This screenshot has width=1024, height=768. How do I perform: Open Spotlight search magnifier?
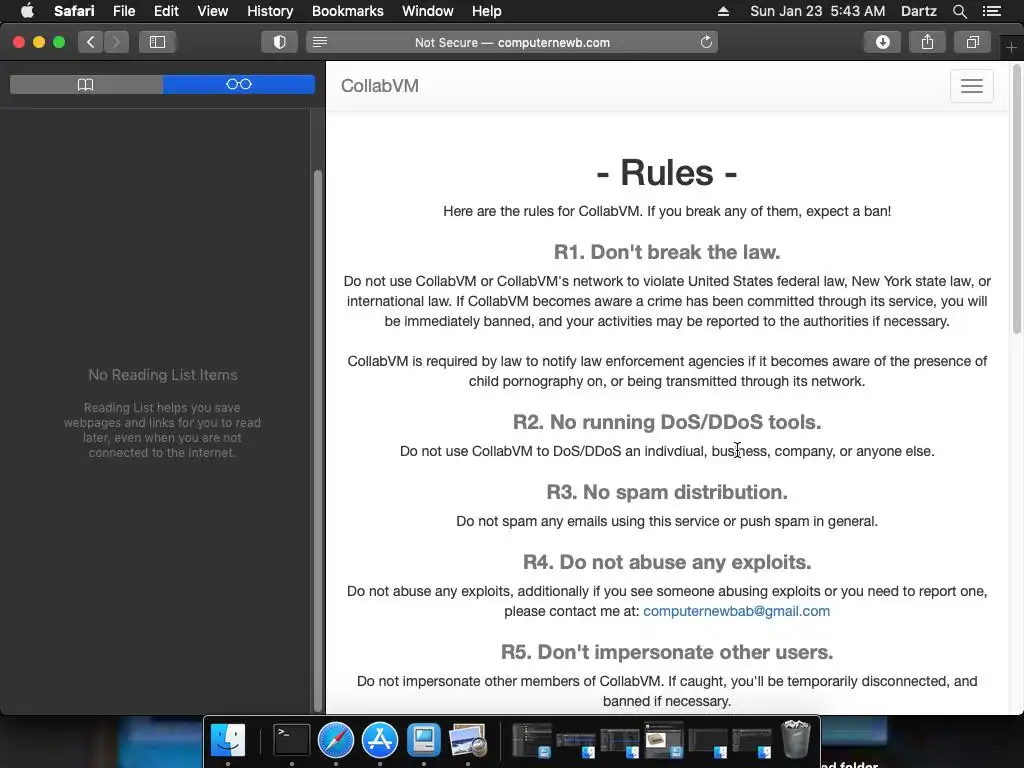(x=959, y=11)
